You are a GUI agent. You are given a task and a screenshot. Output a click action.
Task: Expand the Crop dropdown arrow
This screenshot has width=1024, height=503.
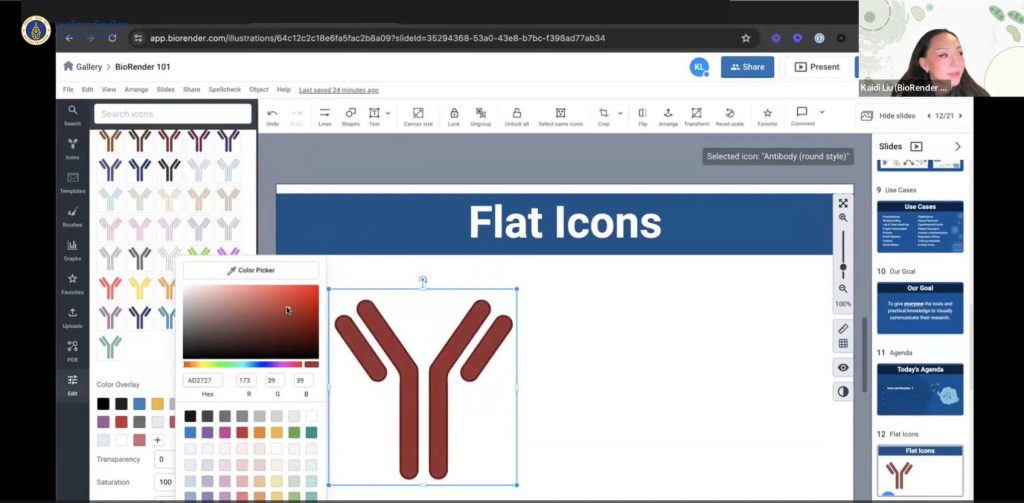coord(620,113)
